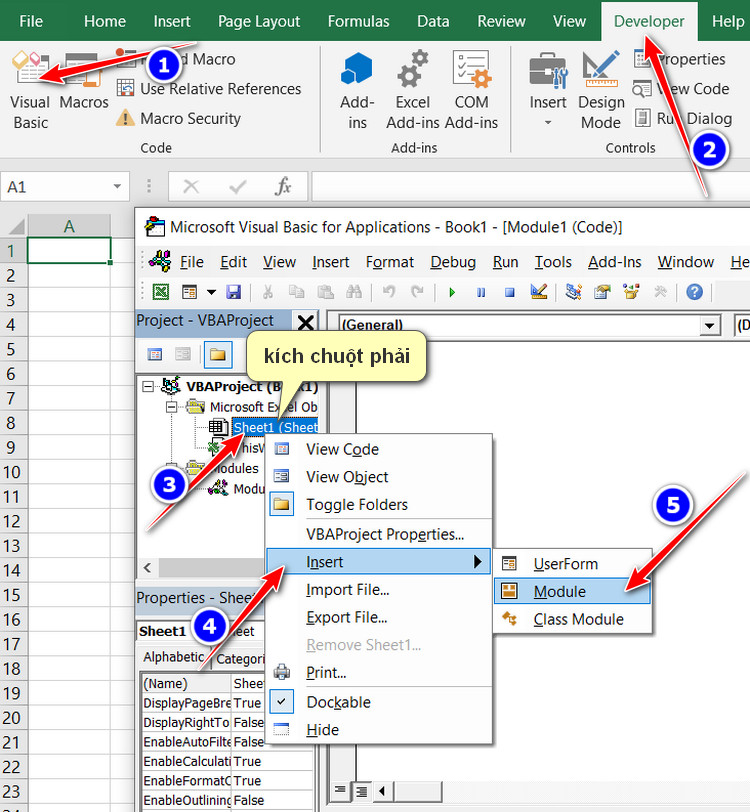The width and height of the screenshot is (750, 812).
Task: Open the Debug menu in VBA editor
Action: click(453, 262)
